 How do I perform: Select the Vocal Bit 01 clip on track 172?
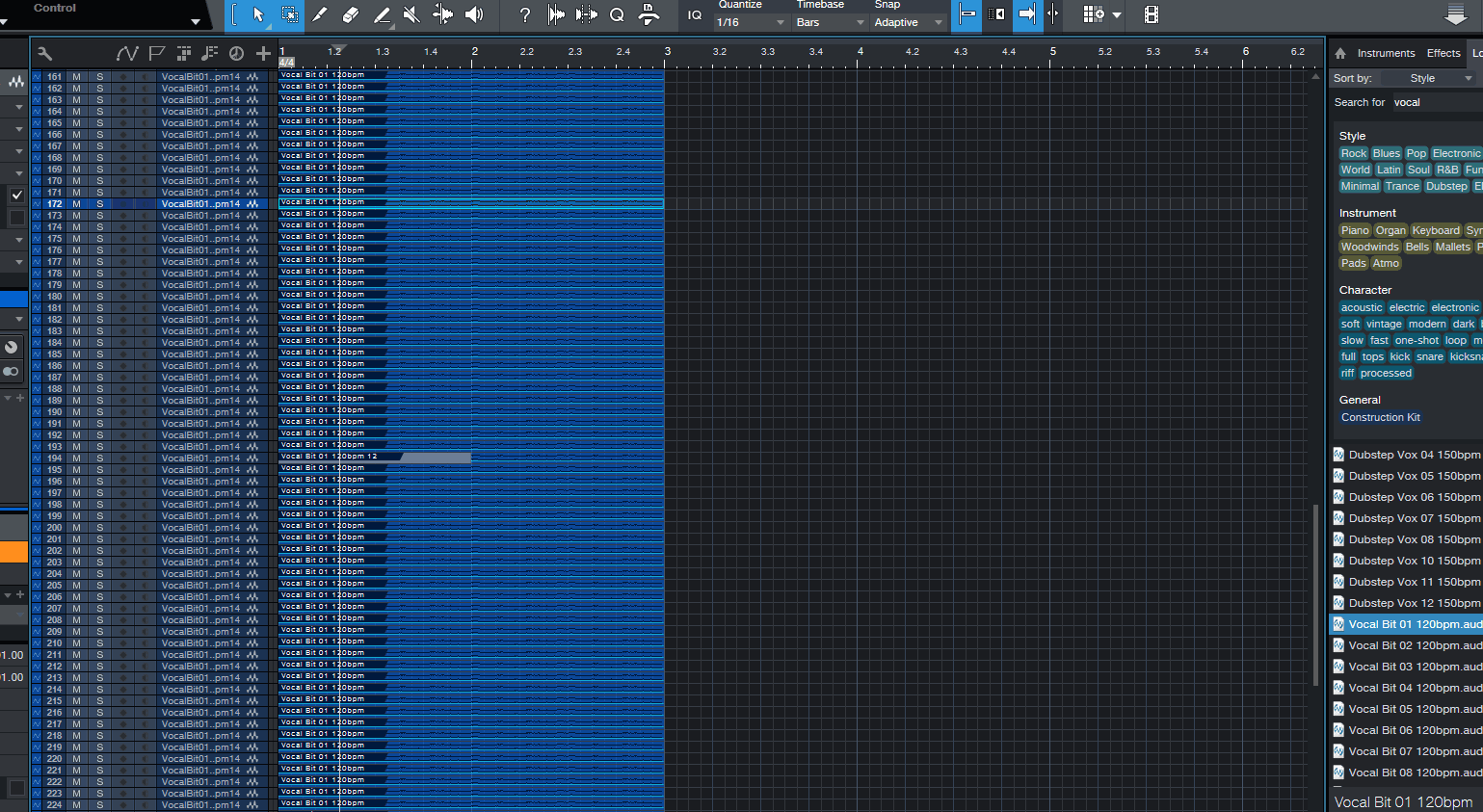(471, 203)
